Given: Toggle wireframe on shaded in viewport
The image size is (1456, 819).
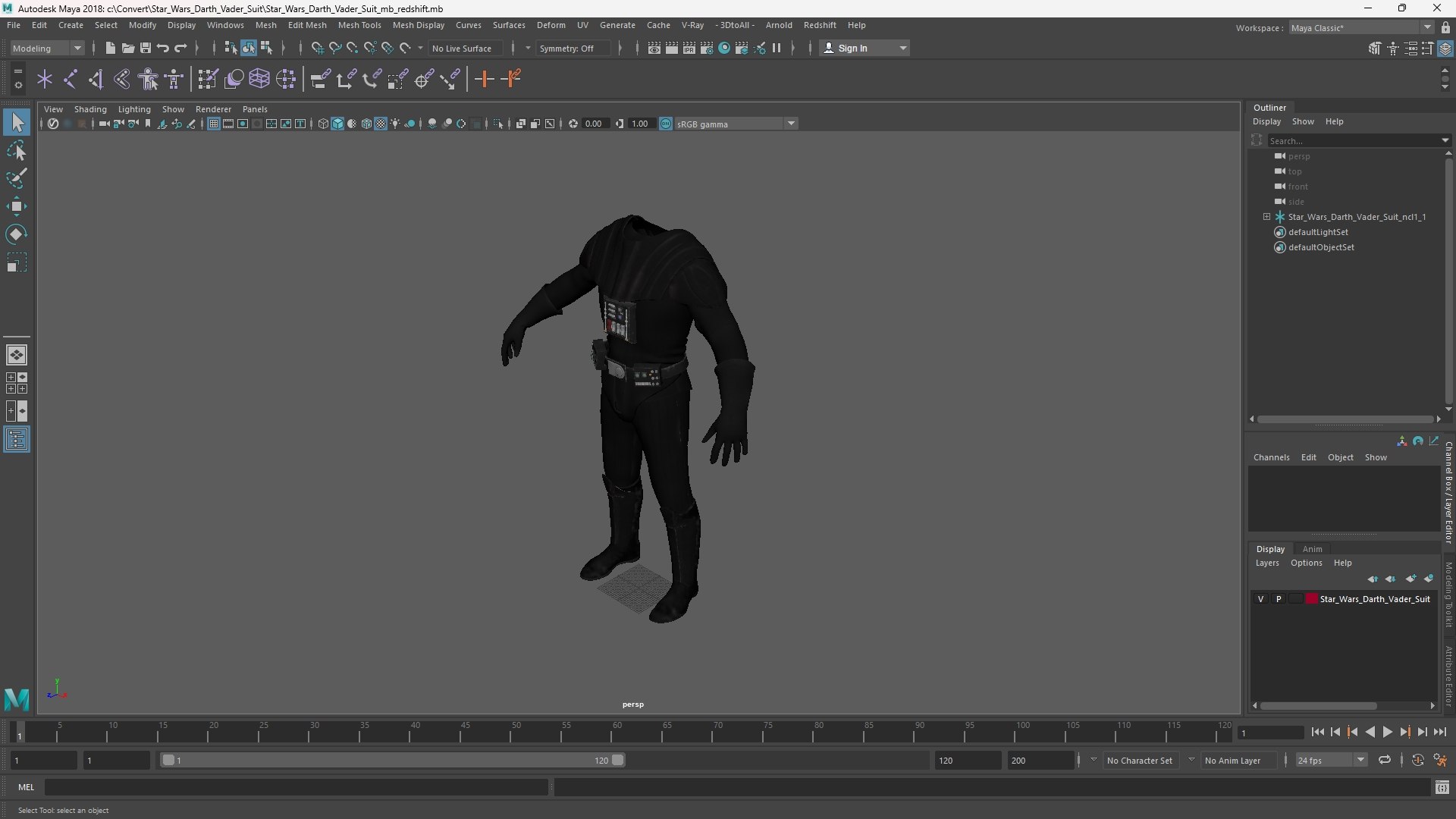Looking at the screenshot, I should point(366,124).
